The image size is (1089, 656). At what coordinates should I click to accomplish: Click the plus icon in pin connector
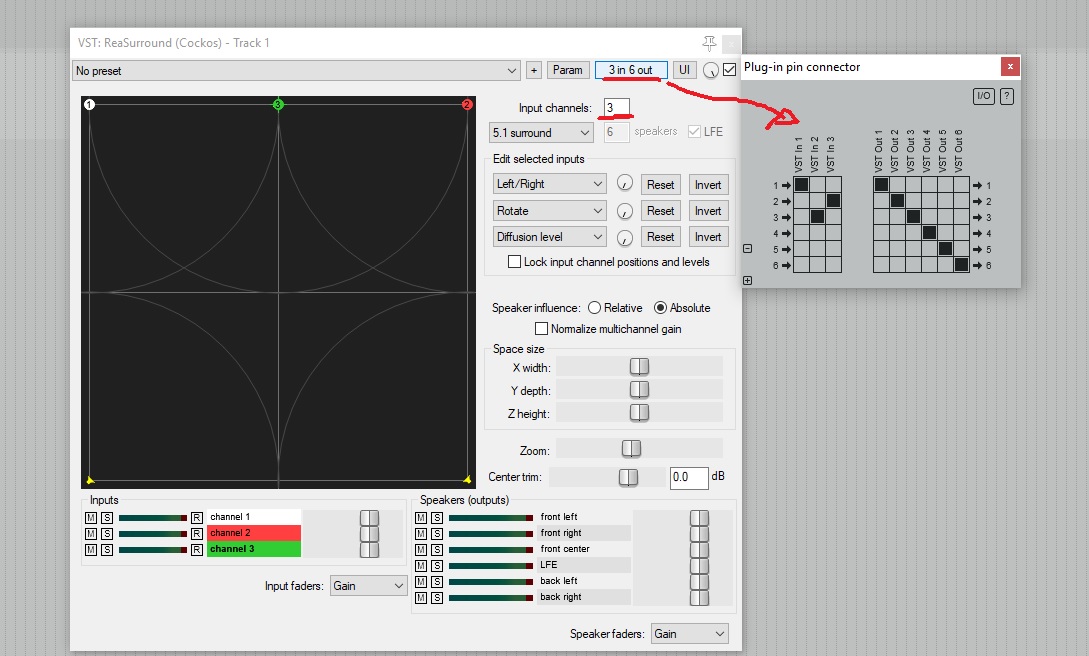(x=748, y=281)
